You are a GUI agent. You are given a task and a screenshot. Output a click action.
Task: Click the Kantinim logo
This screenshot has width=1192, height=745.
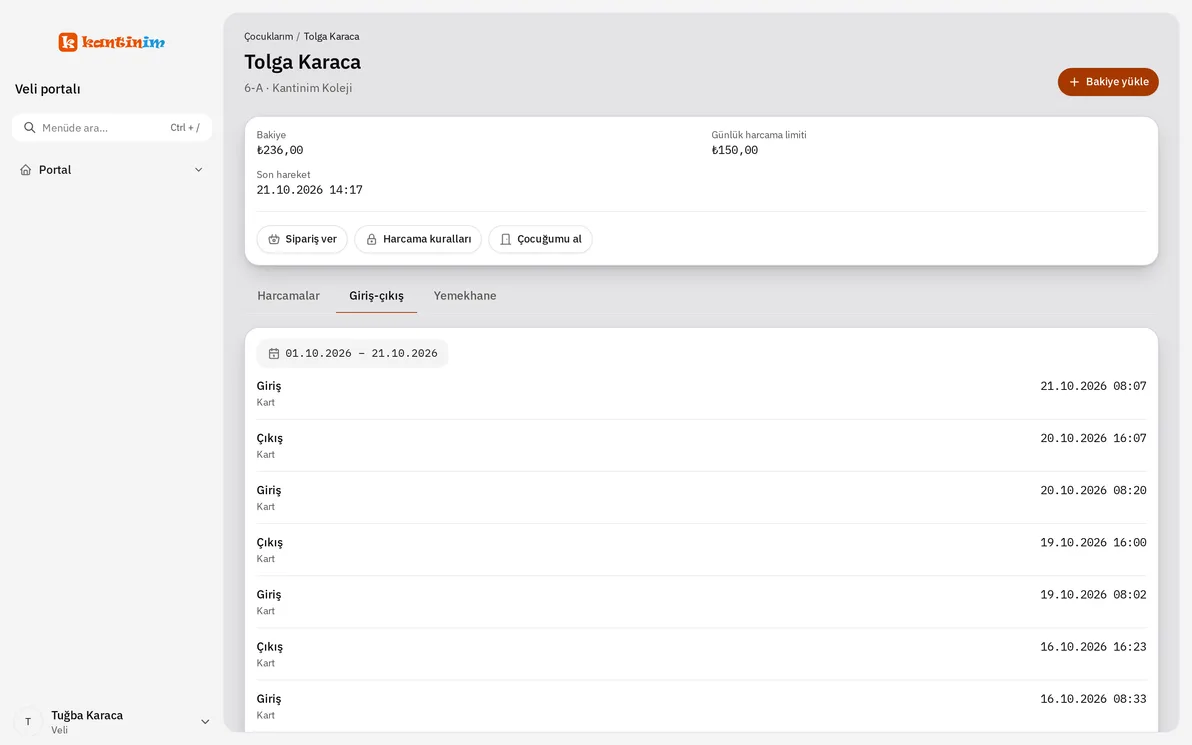112,42
